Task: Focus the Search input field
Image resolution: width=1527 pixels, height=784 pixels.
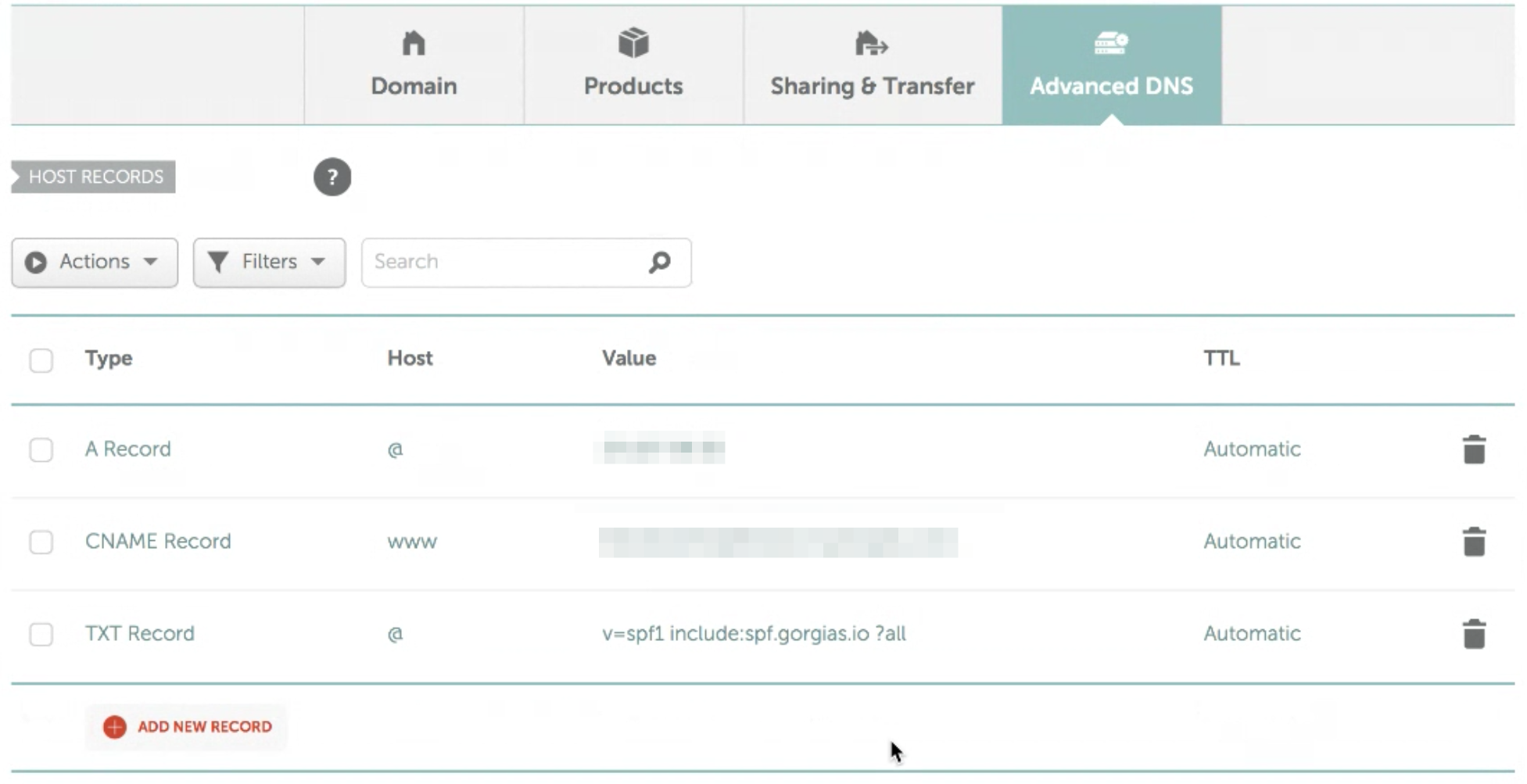Action: tap(526, 262)
